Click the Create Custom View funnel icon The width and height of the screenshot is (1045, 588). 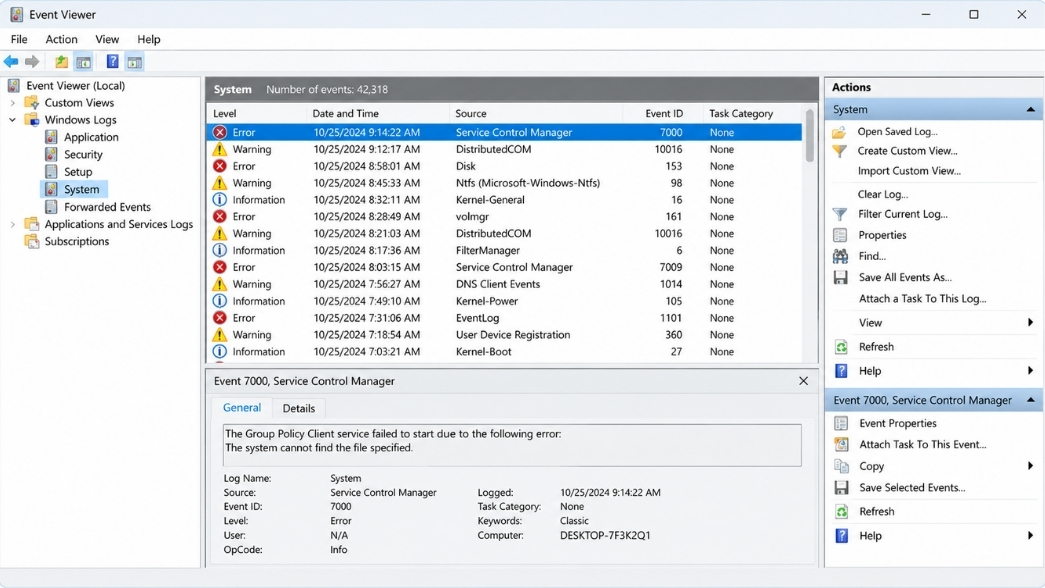[x=840, y=151]
